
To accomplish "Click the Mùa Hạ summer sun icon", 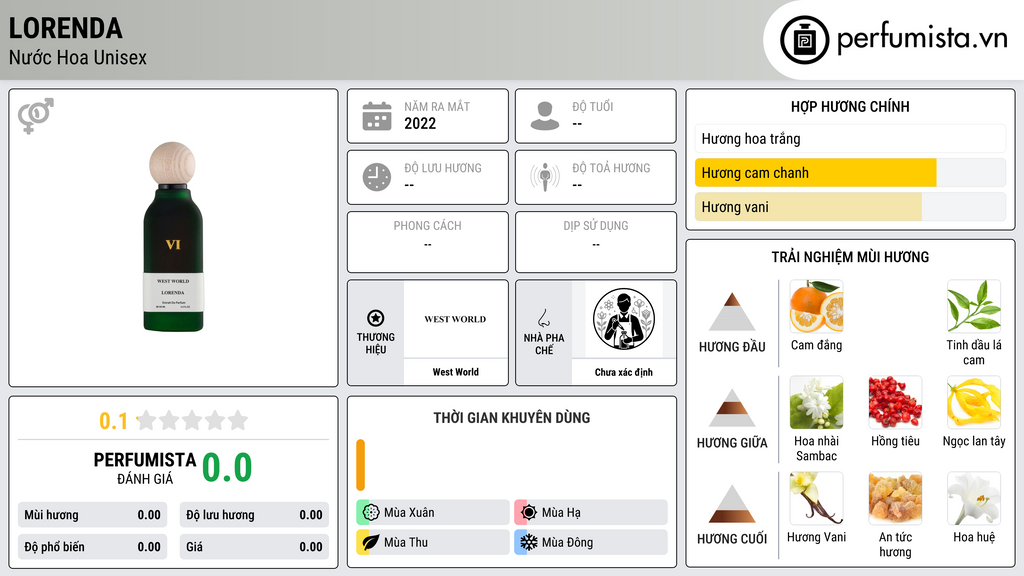I will coord(529,512).
